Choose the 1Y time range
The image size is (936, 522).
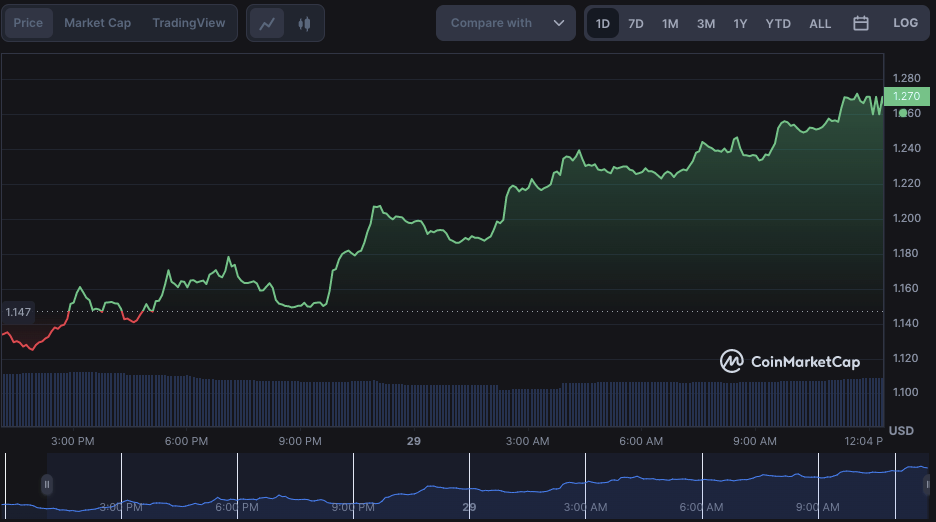coord(740,23)
